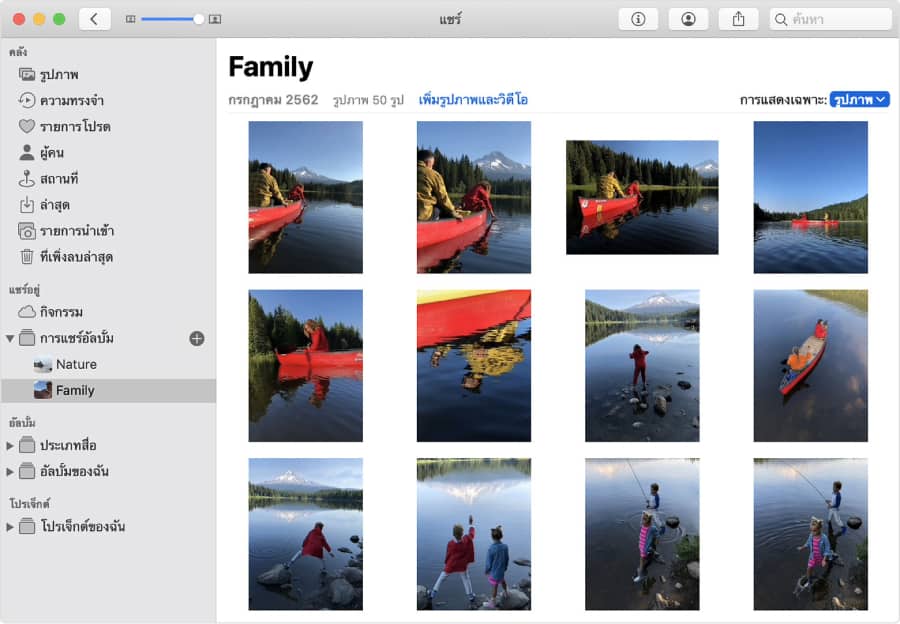The width and height of the screenshot is (900, 624).
Task: Go back using the chevron button
Action: click(94, 19)
